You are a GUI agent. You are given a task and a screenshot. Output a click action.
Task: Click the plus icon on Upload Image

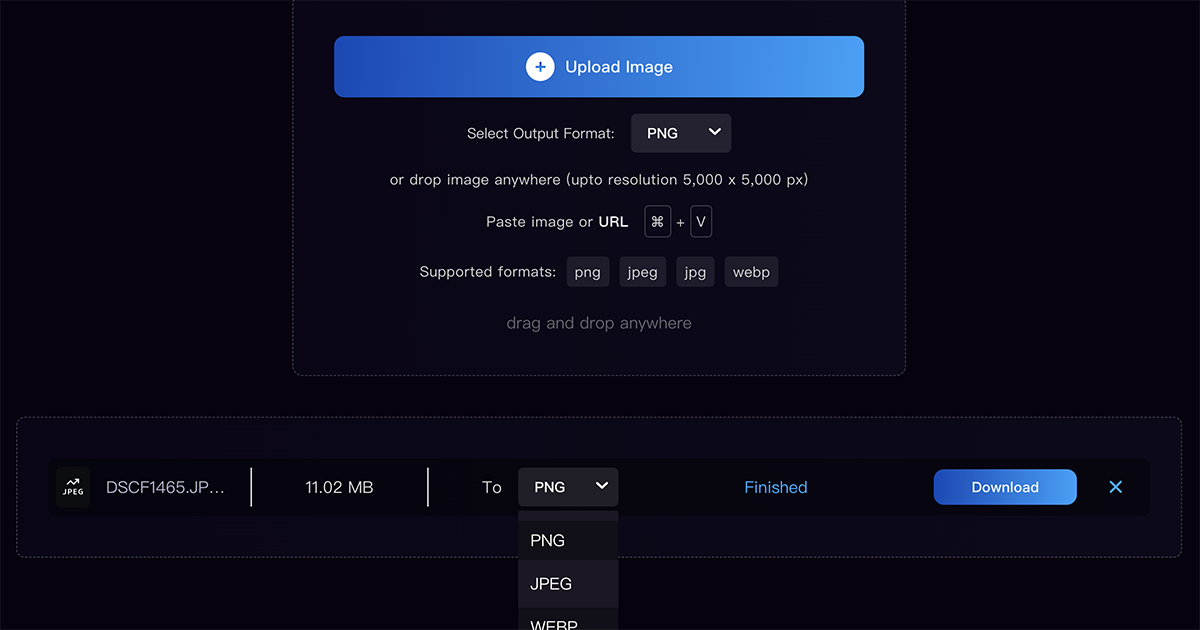pyautogui.click(x=540, y=67)
